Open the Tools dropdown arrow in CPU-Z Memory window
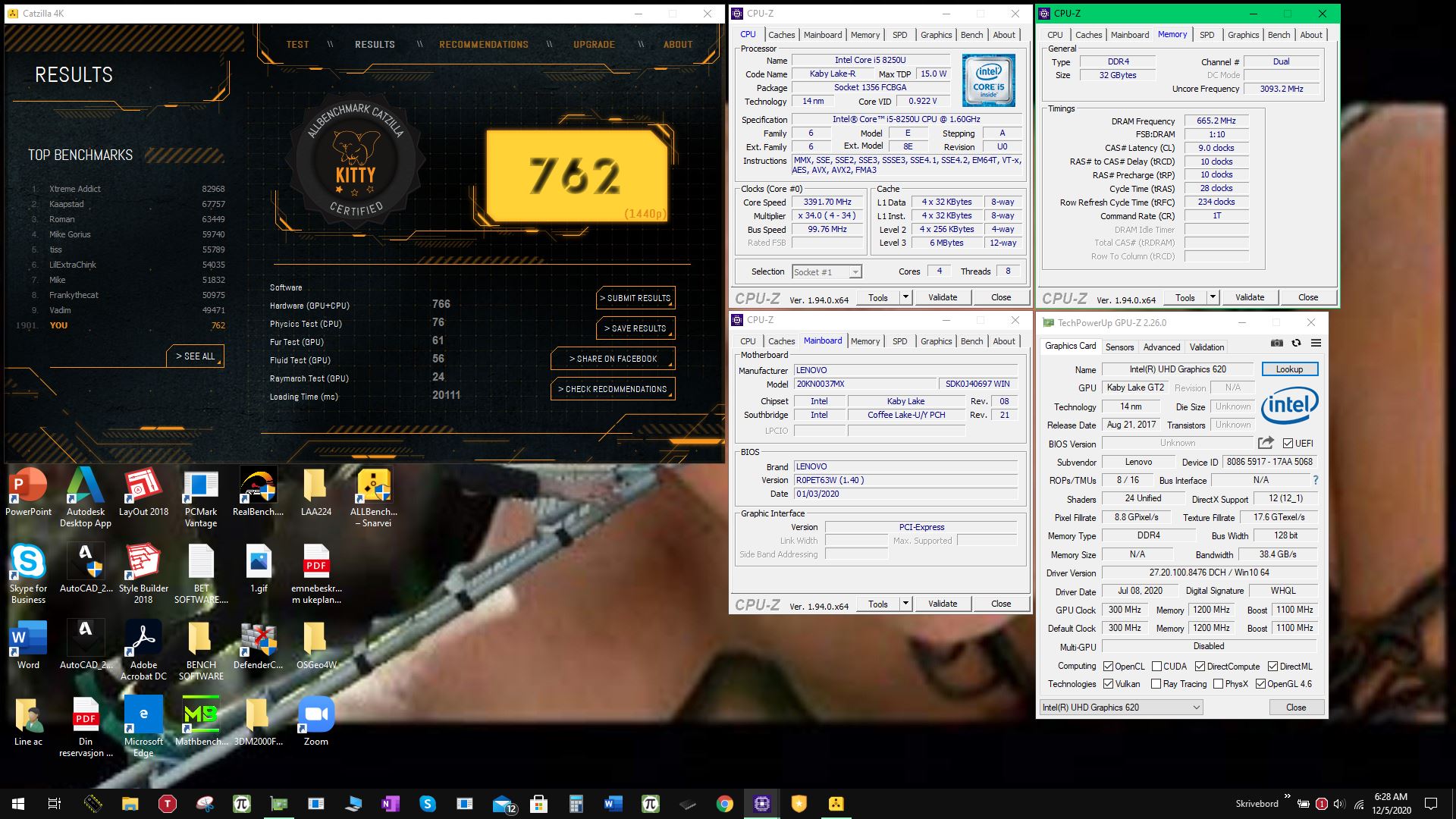1456x819 pixels. [1213, 297]
